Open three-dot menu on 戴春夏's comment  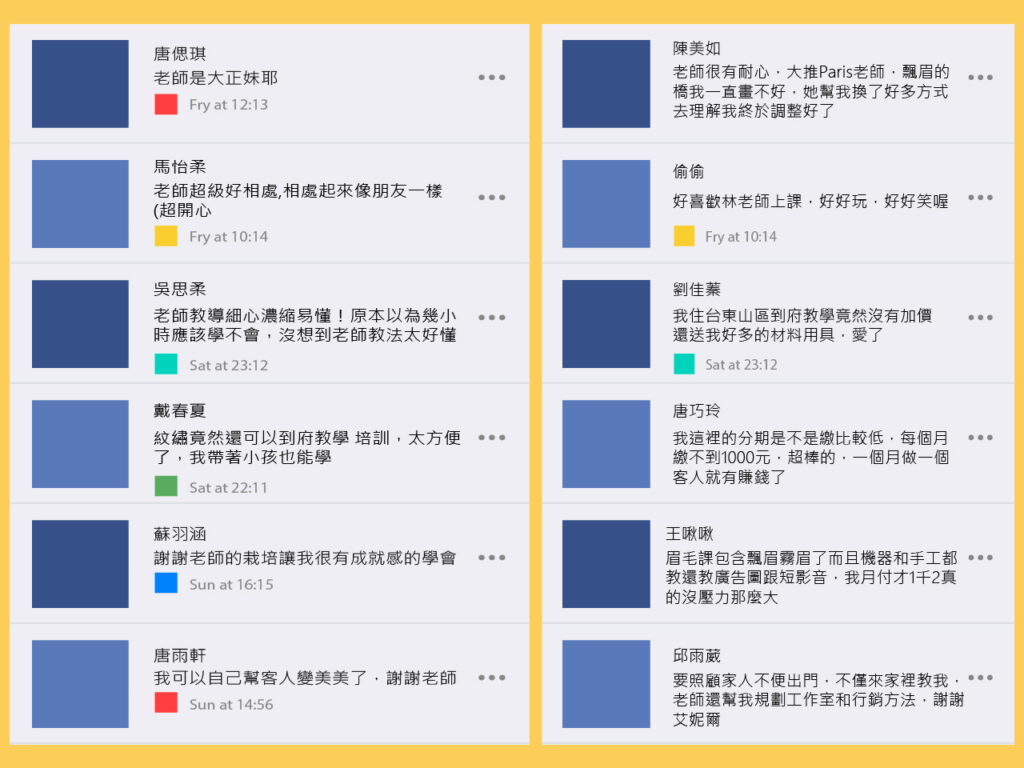(491, 438)
